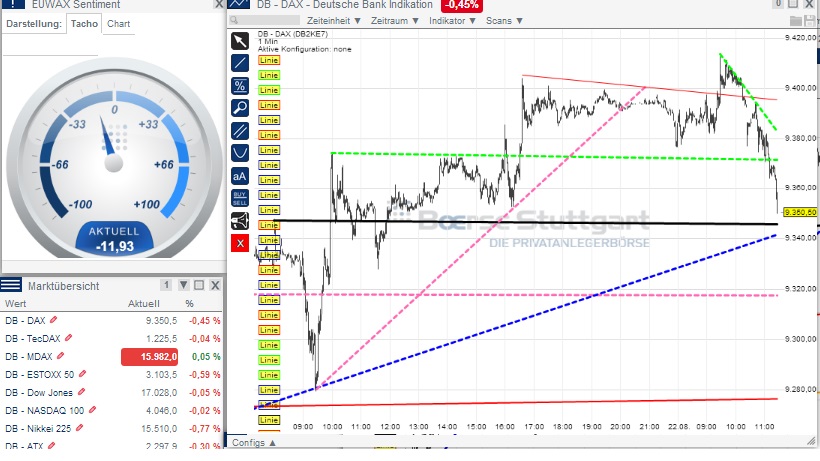Image resolution: width=820 pixels, height=461 pixels.
Task: Open the DB - TecDAX instrument
Action: click(x=33, y=338)
